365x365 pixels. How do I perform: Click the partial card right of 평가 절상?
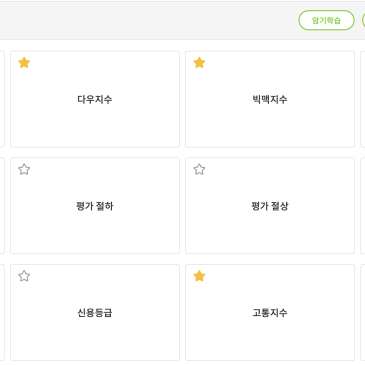[x=363, y=206]
